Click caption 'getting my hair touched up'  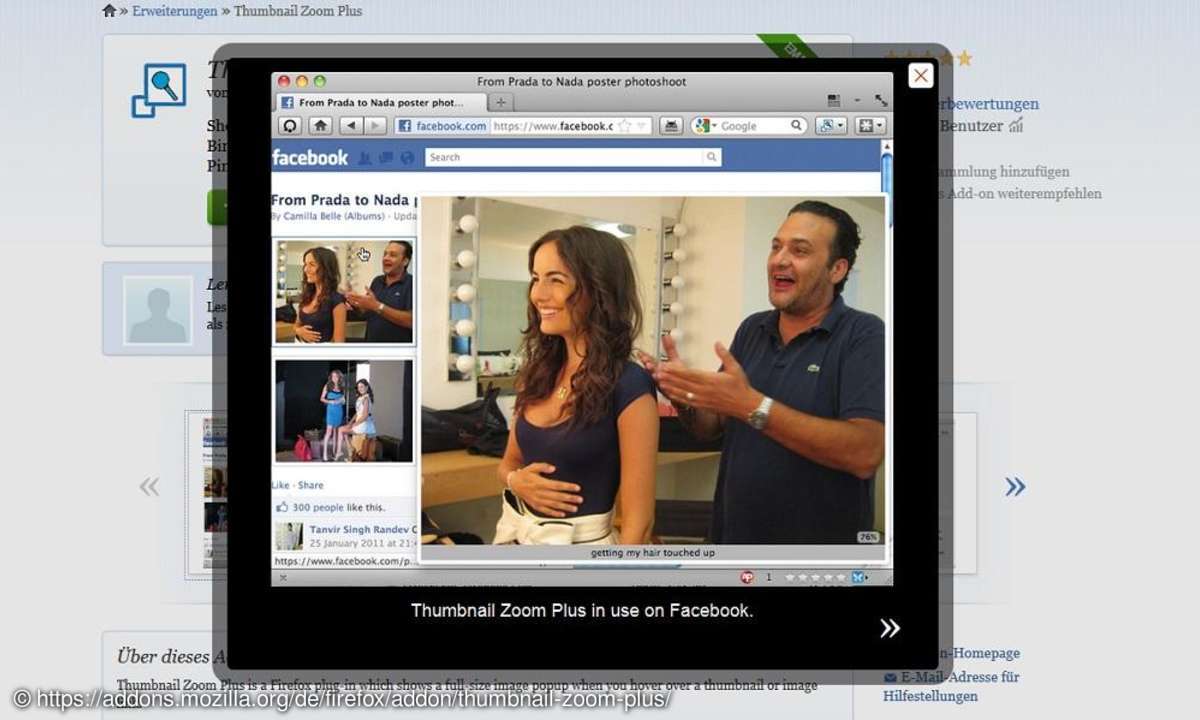click(x=652, y=552)
